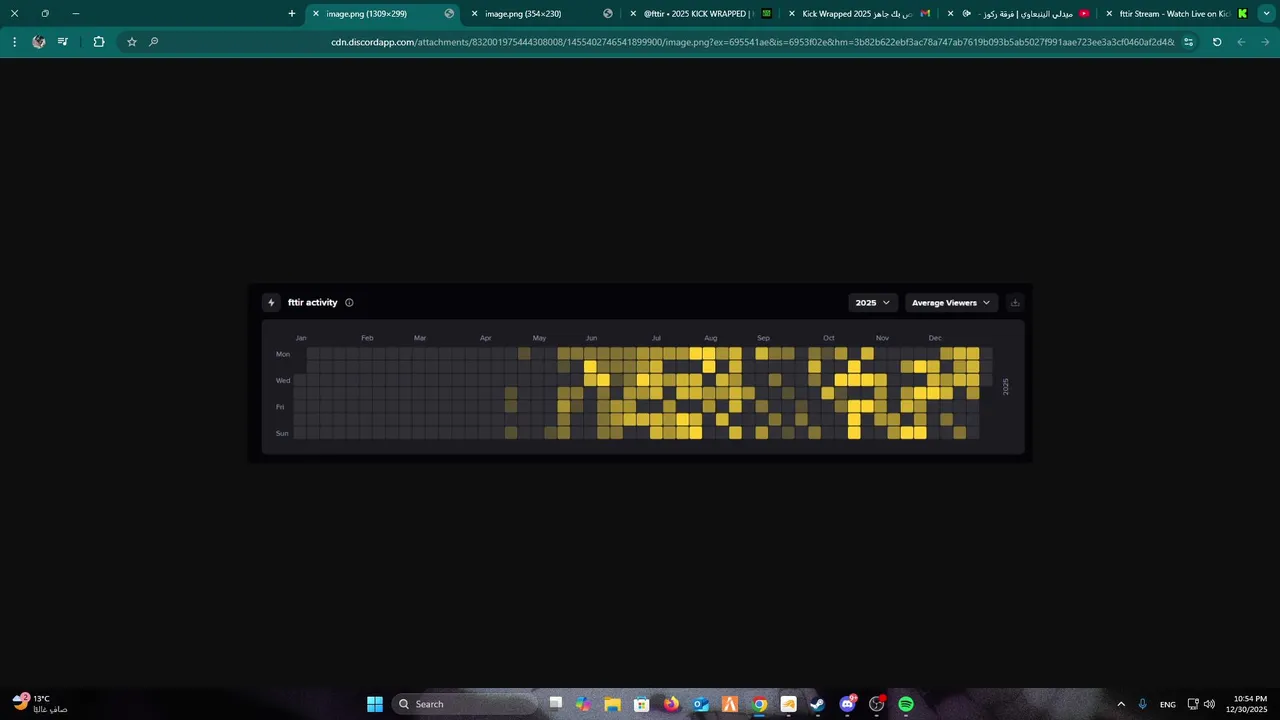The image size is (1280, 720).
Task: Show hidden system tray icons
Action: point(1121,704)
